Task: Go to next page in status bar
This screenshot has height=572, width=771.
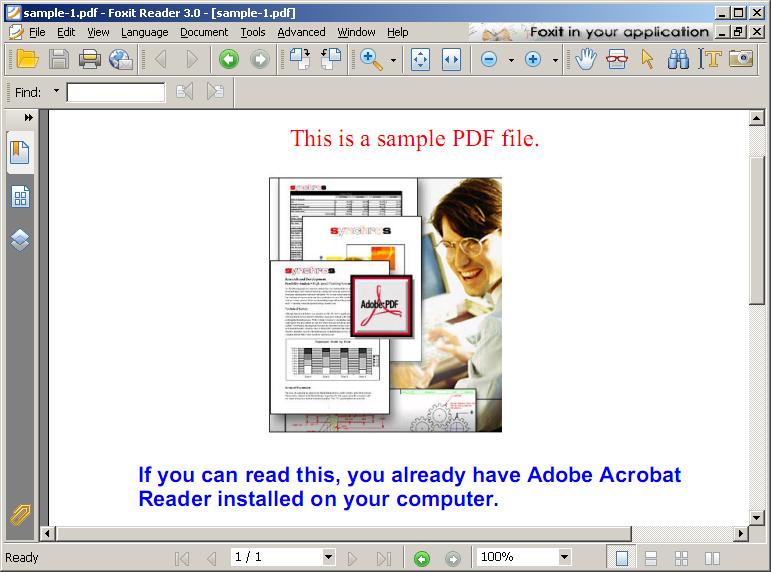Action: [x=352, y=558]
